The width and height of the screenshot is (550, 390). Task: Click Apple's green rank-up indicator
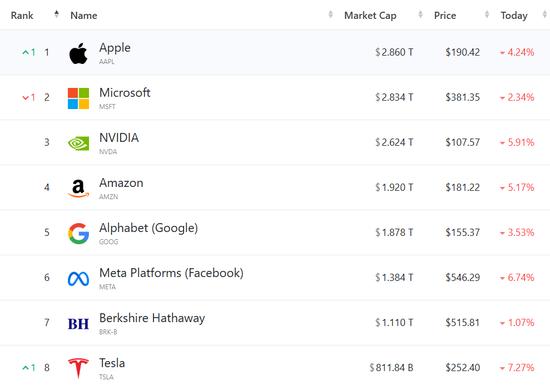coord(29,53)
